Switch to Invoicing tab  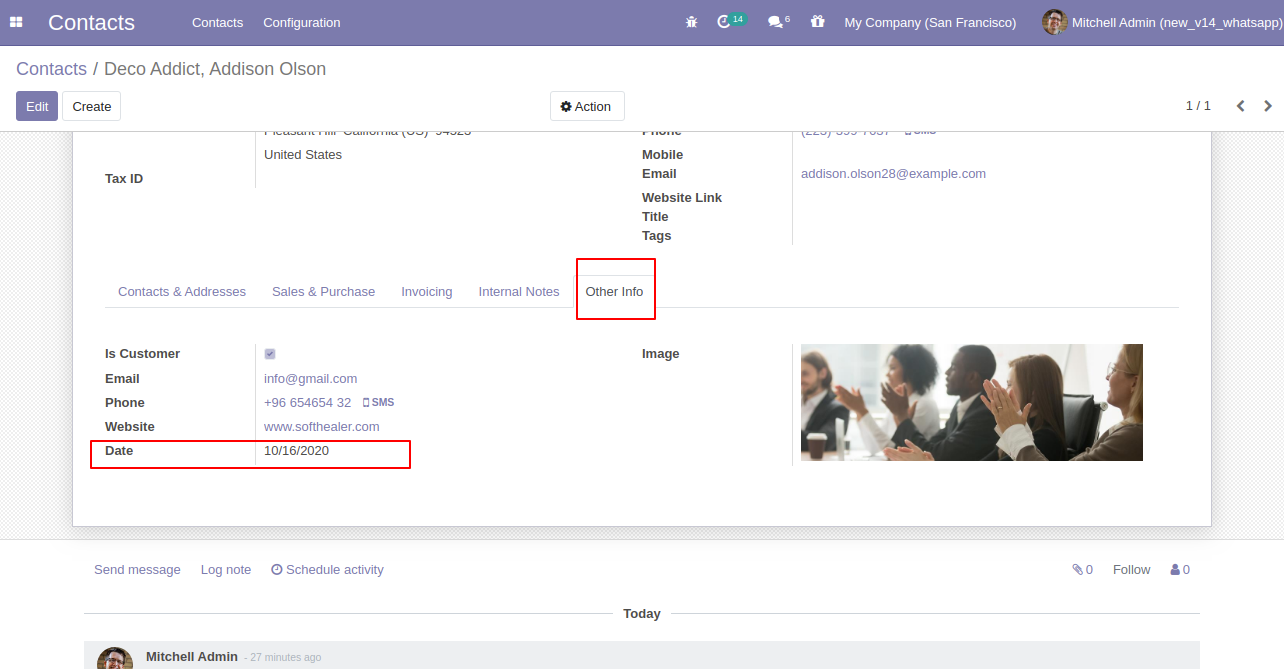[x=427, y=292]
